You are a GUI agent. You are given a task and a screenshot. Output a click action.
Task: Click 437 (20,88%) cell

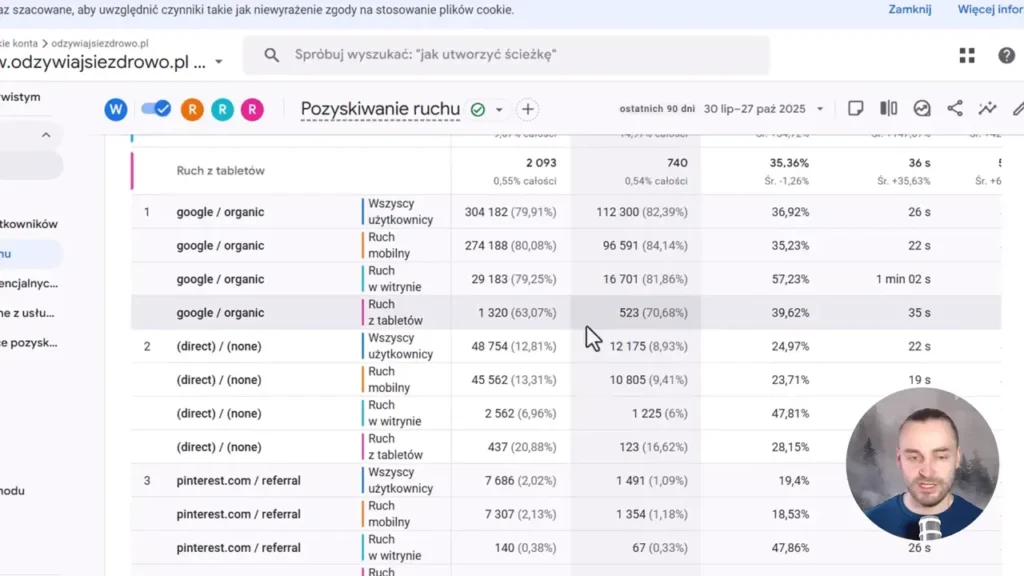tap(522, 447)
